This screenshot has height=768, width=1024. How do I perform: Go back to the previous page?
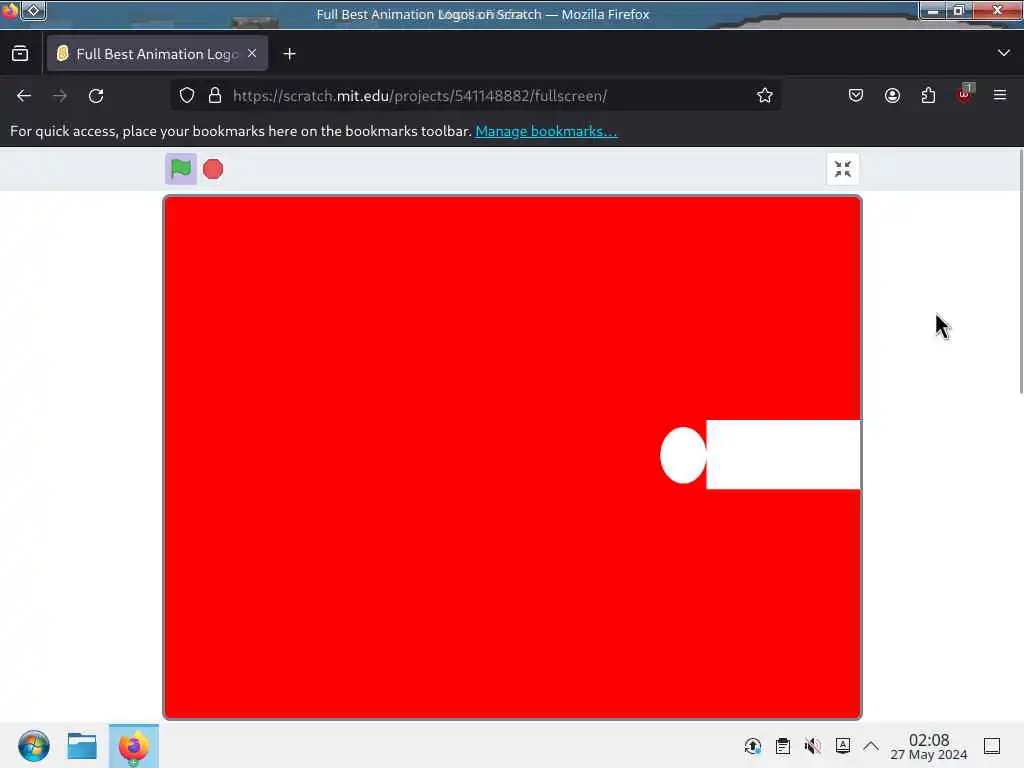[24, 96]
